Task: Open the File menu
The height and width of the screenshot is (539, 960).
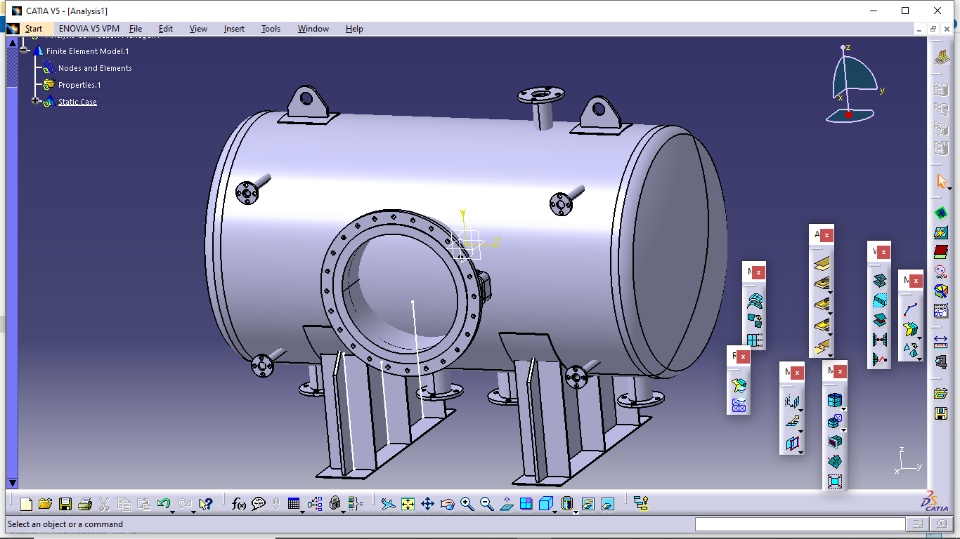Action: click(135, 29)
